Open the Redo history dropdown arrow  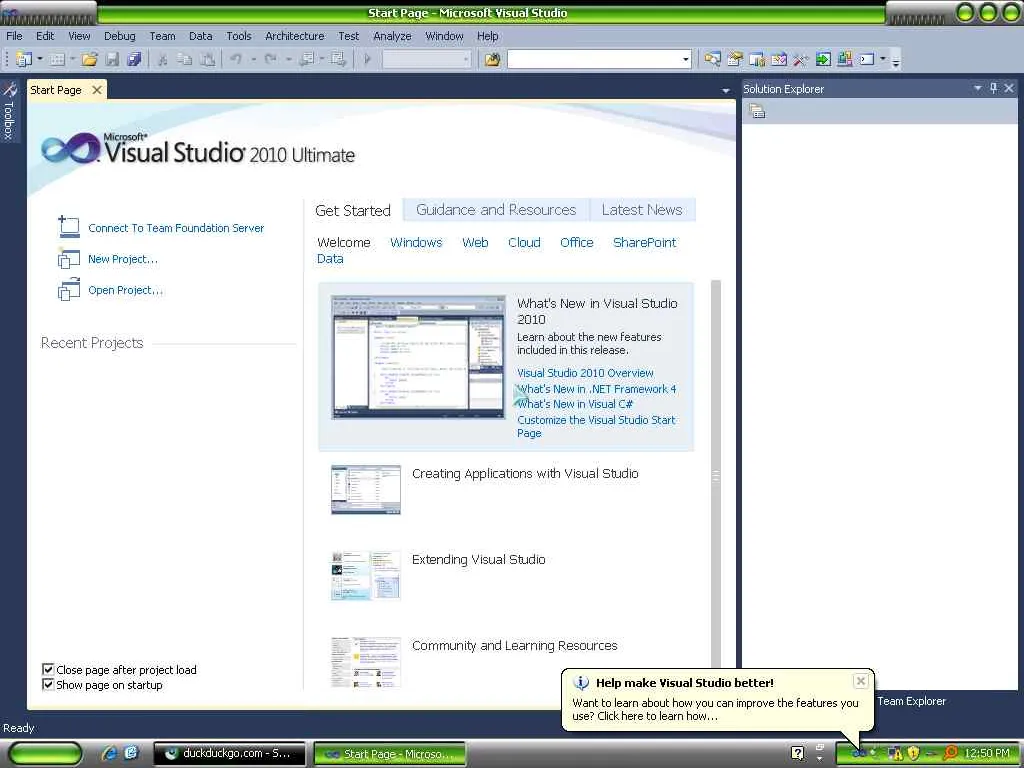tap(287, 59)
